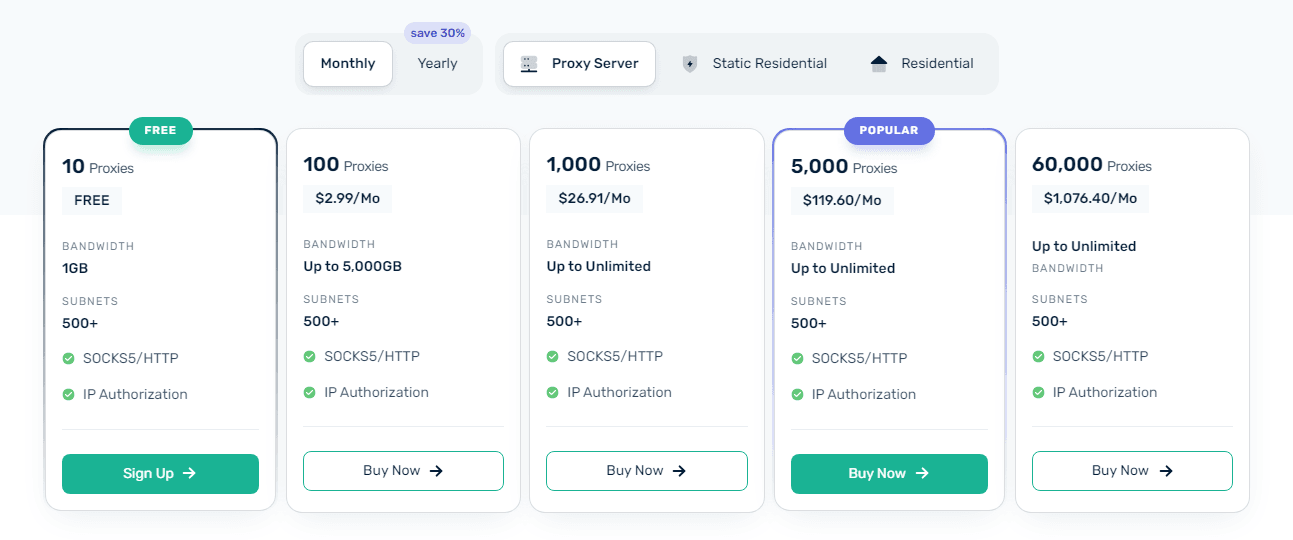Screen dimensions: 1293x540
Task: Click the IP Authorization check icon in the 60,000 Proxies plan
Action: point(1038,393)
